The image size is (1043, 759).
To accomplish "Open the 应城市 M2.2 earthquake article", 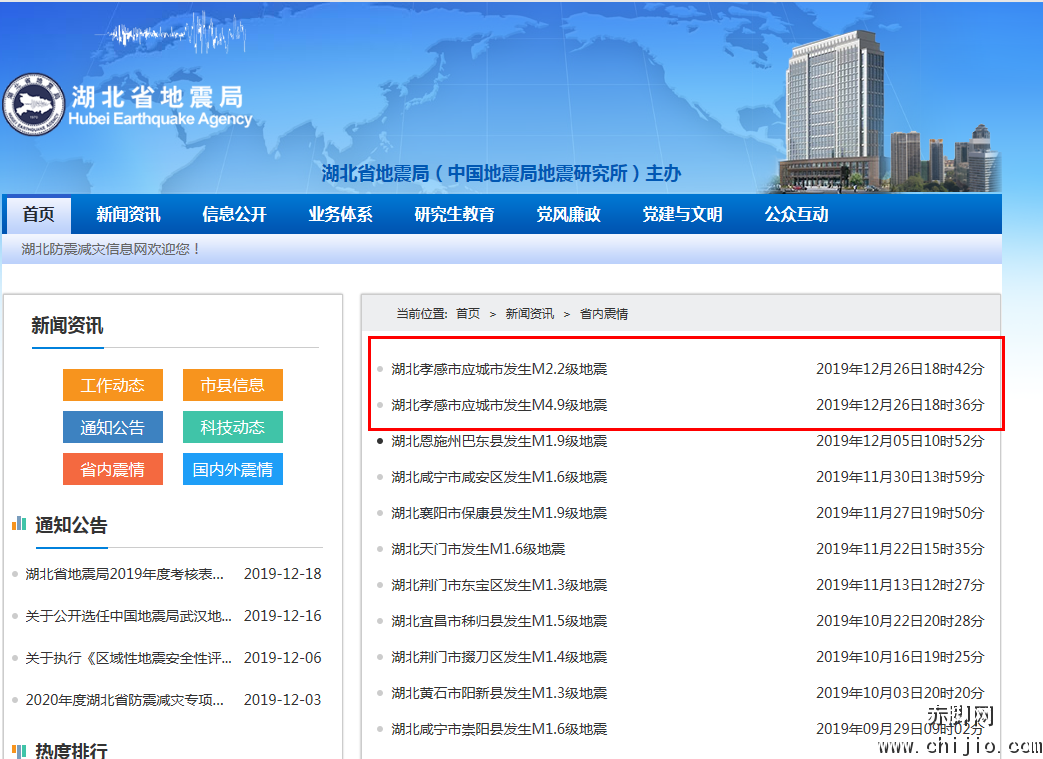I will pyautogui.click(x=499, y=369).
